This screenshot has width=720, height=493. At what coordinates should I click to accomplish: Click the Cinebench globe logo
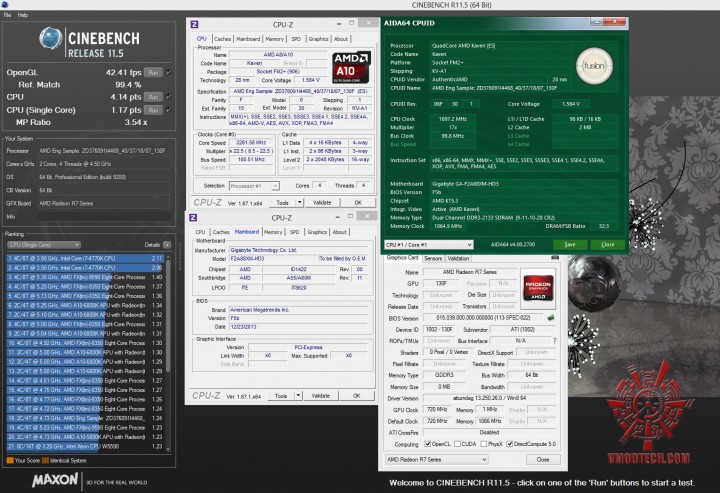pyautogui.click(x=51, y=39)
